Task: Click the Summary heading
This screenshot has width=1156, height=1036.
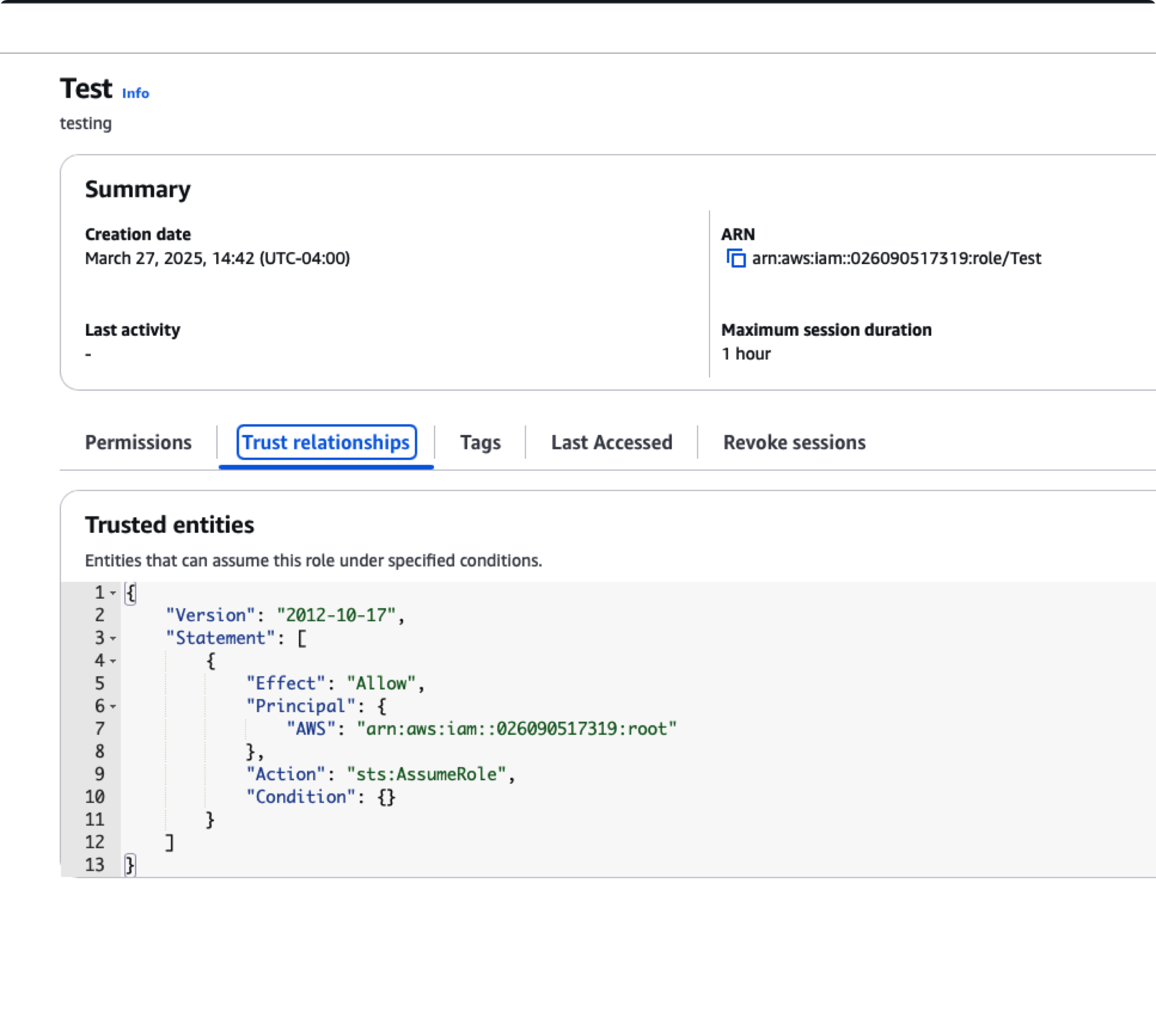Action: point(138,190)
